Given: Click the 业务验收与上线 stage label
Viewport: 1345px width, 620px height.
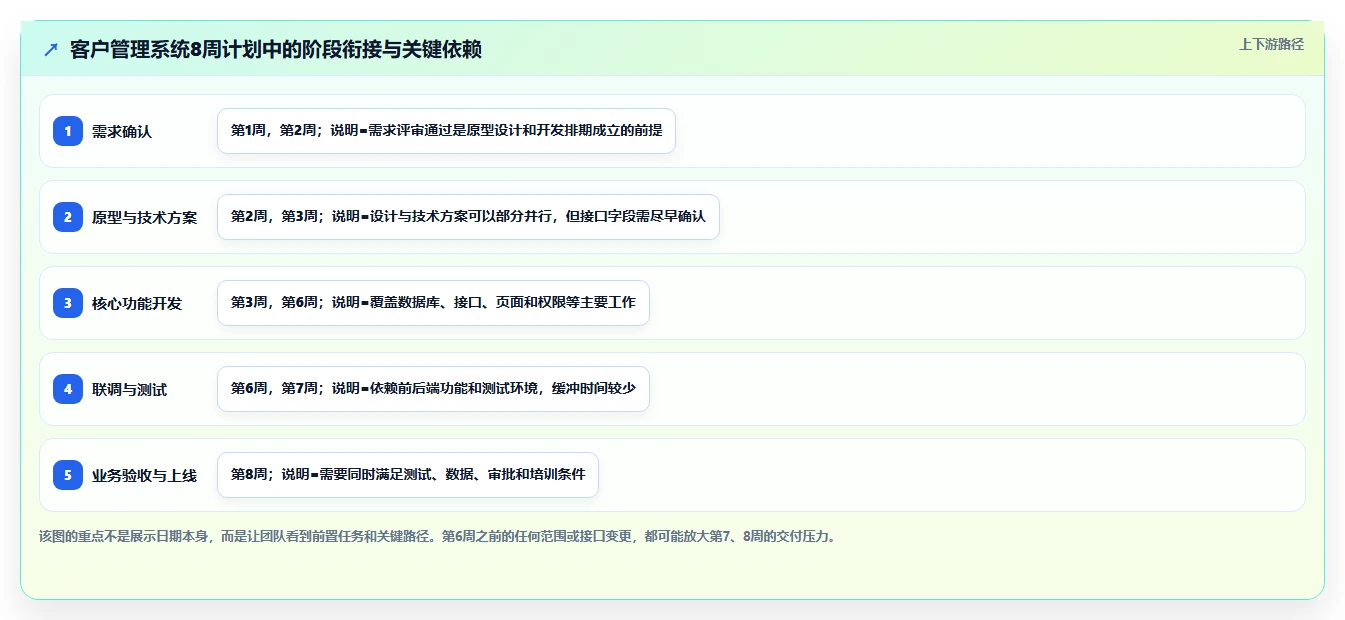Looking at the screenshot, I should click(x=145, y=475).
